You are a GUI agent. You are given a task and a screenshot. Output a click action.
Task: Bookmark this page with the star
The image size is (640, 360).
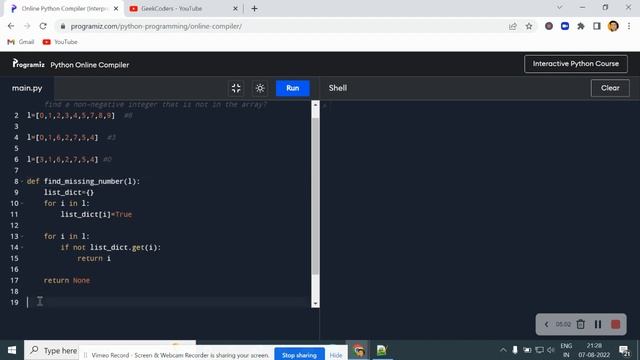pos(529,26)
